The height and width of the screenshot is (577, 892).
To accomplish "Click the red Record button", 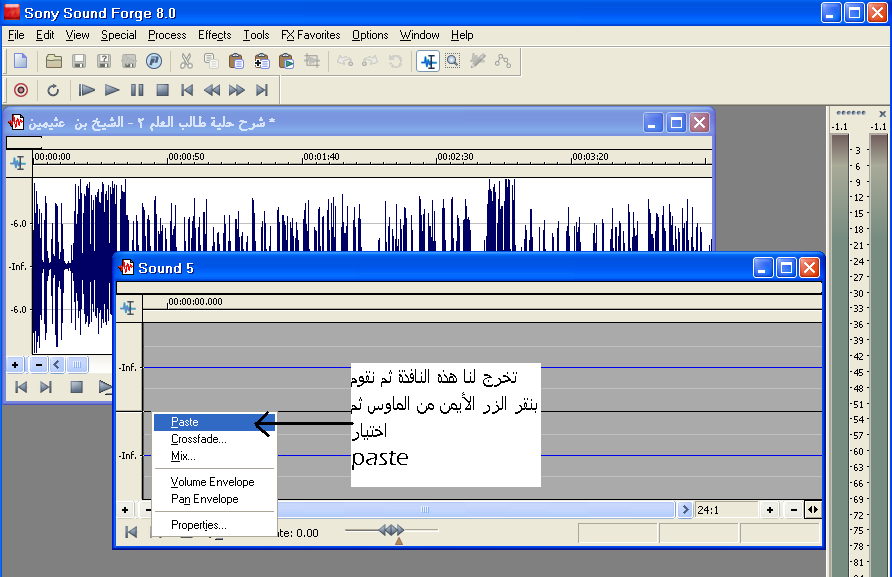I will (x=21, y=90).
